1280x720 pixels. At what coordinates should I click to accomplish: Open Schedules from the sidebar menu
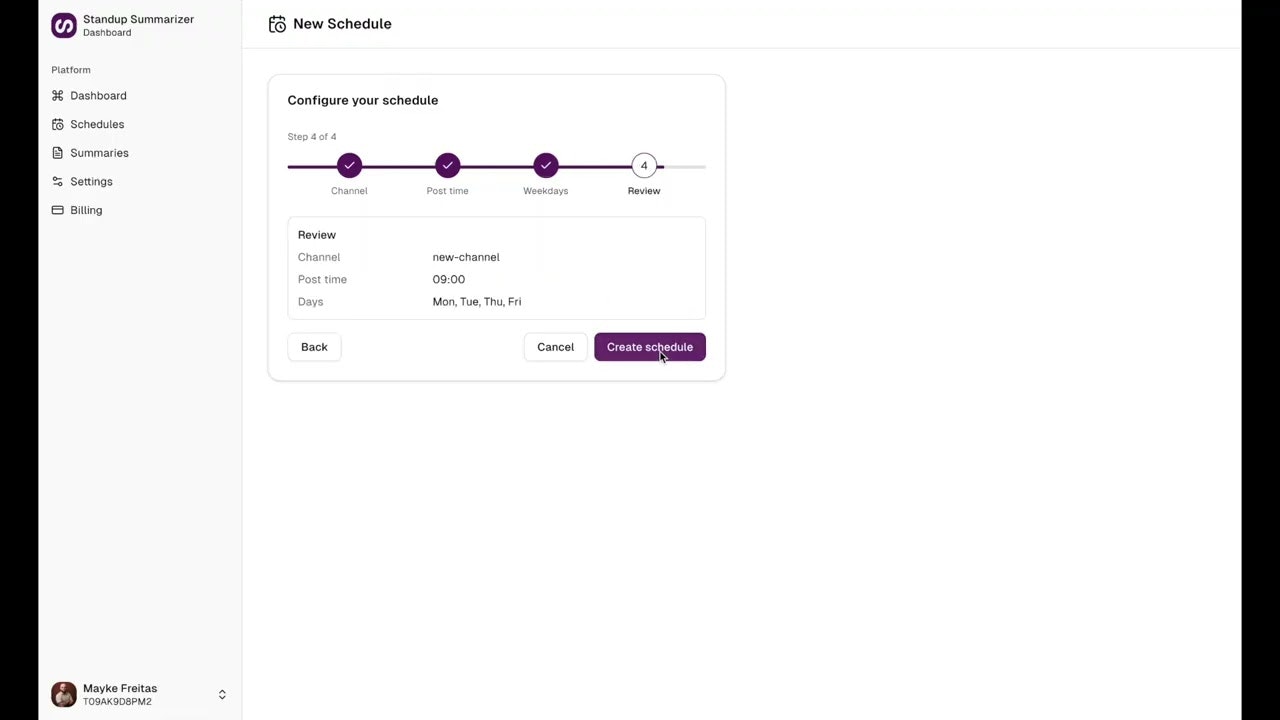click(x=97, y=124)
